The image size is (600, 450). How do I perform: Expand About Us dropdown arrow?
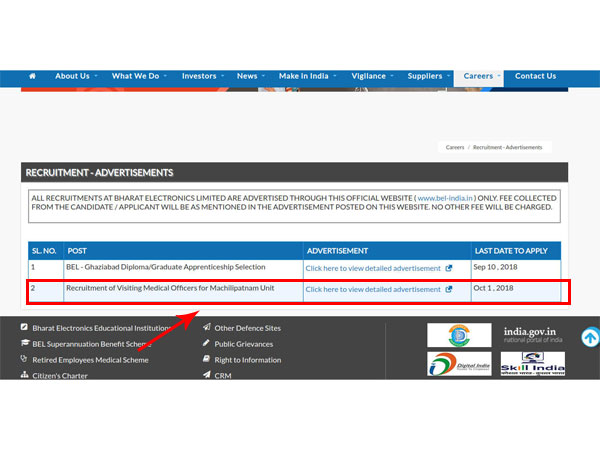coord(96,76)
